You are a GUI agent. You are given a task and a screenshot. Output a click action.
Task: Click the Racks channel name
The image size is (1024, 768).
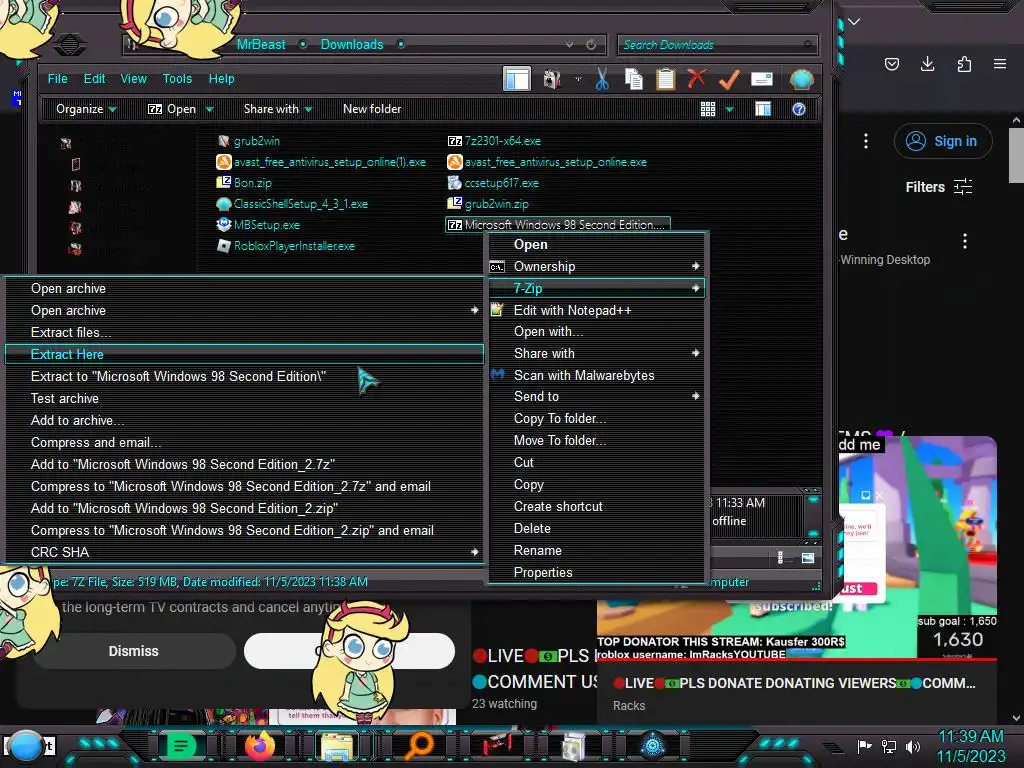pos(629,706)
